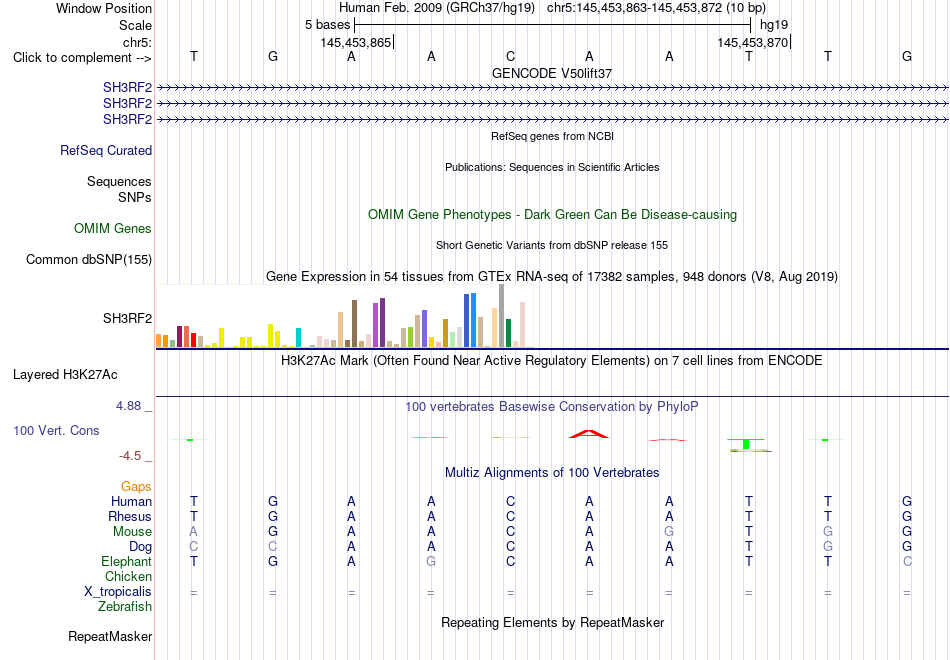Click the 'Human Feb. 2009 (GRCh37/hg19)' assembly text
This screenshot has width=950, height=660.
(x=437, y=8)
